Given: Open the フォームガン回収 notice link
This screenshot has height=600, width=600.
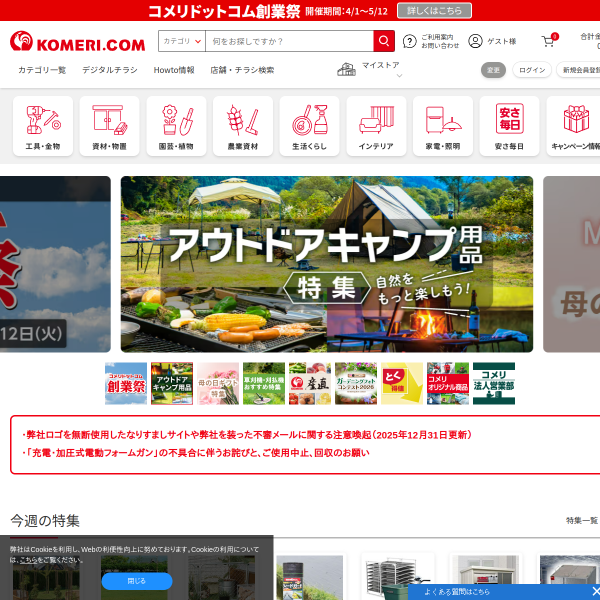Looking at the screenshot, I should click(x=196, y=453).
